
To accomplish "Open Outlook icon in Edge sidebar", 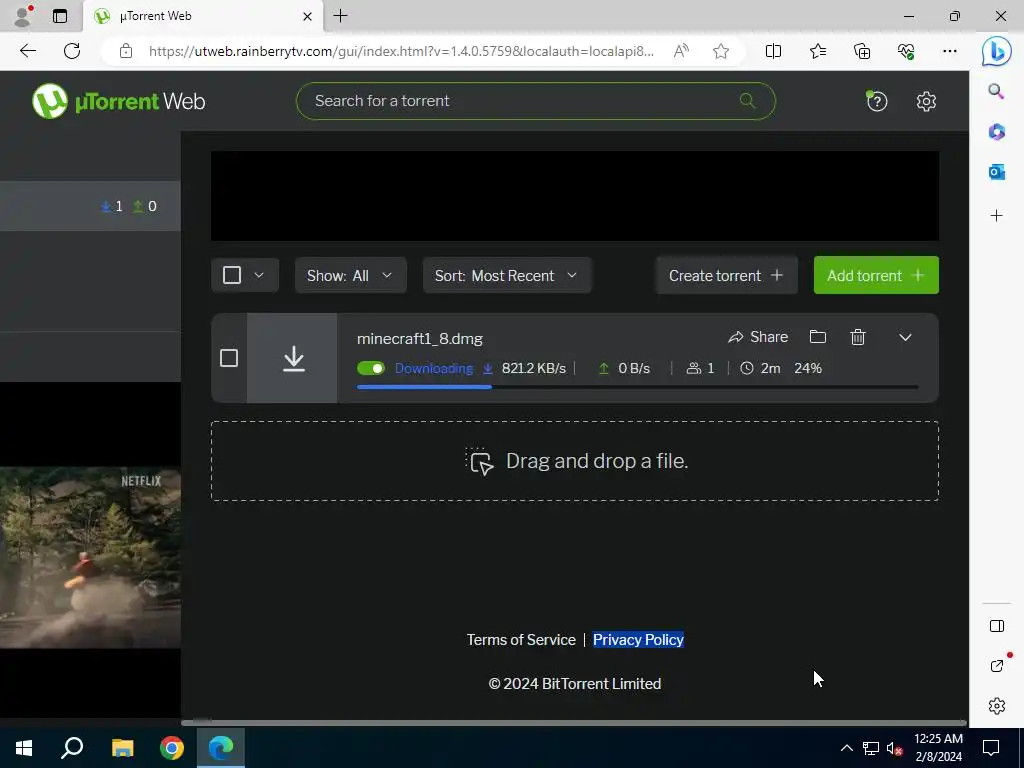I will [996, 172].
